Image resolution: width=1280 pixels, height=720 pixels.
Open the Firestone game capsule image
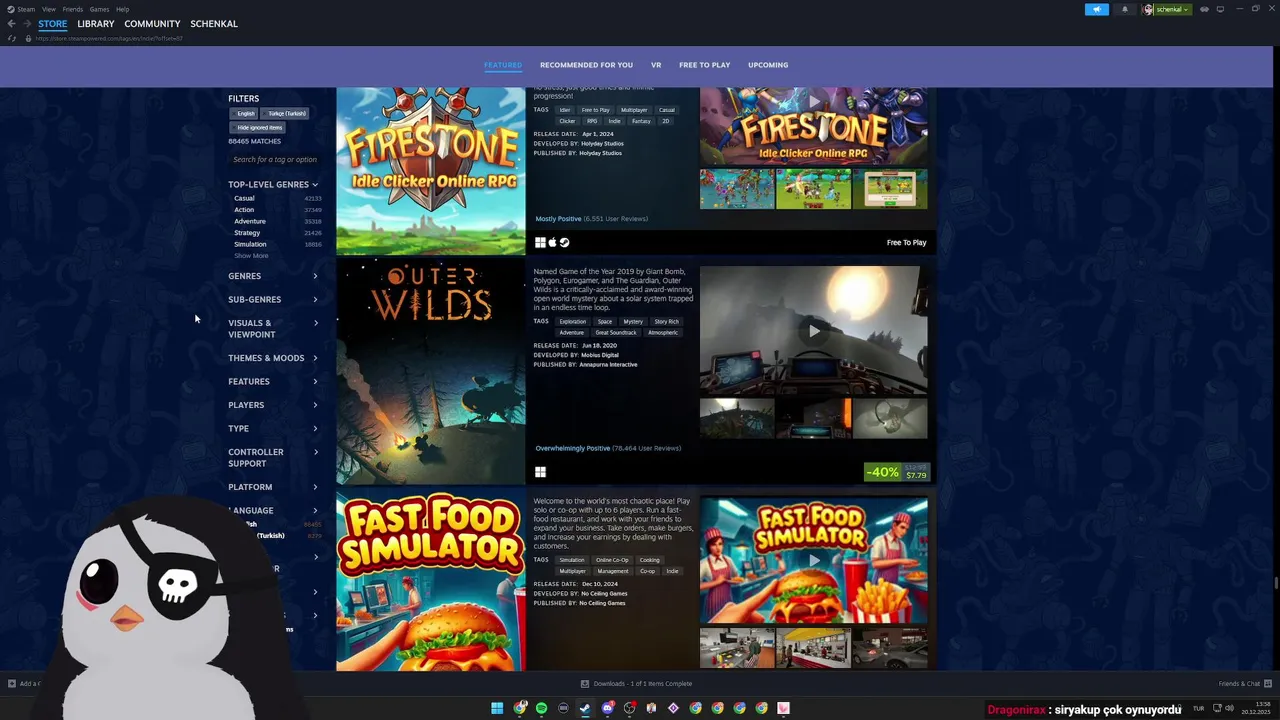(x=430, y=170)
